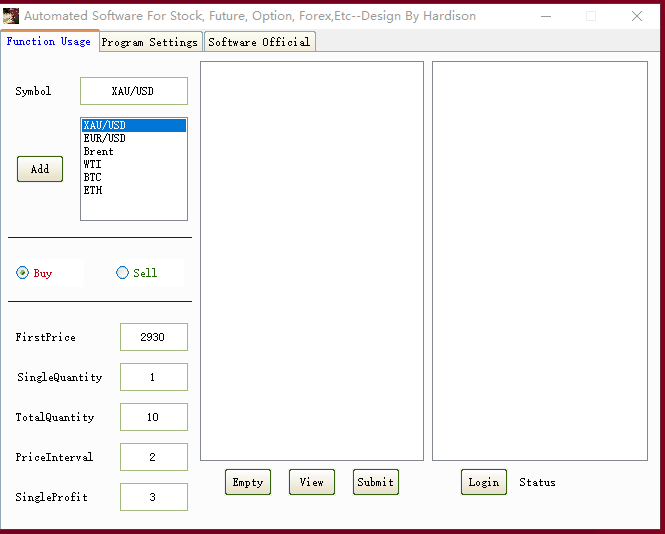Pick WTI in the symbol list
The image size is (665, 534).
click(93, 164)
